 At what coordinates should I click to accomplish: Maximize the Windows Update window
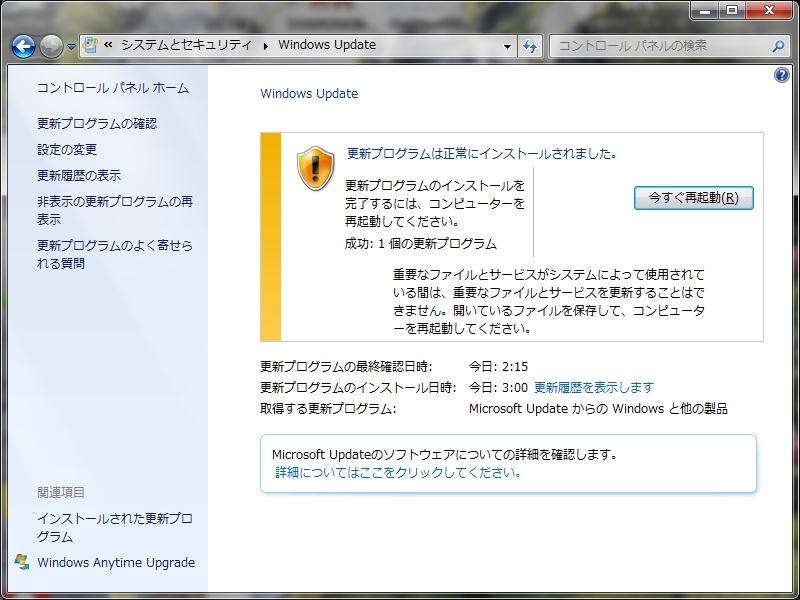point(732,10)
